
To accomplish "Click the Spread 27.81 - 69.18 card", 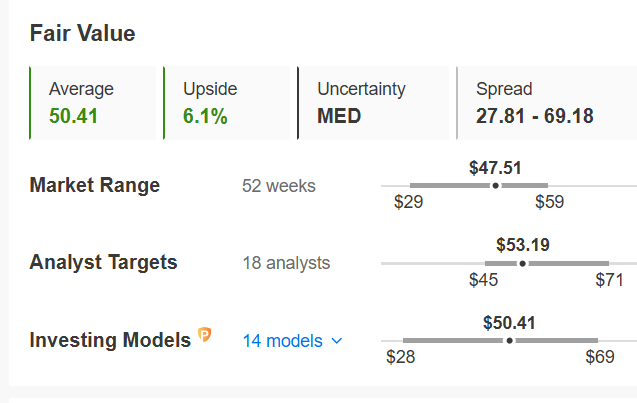I will click(x=547, y=103).
